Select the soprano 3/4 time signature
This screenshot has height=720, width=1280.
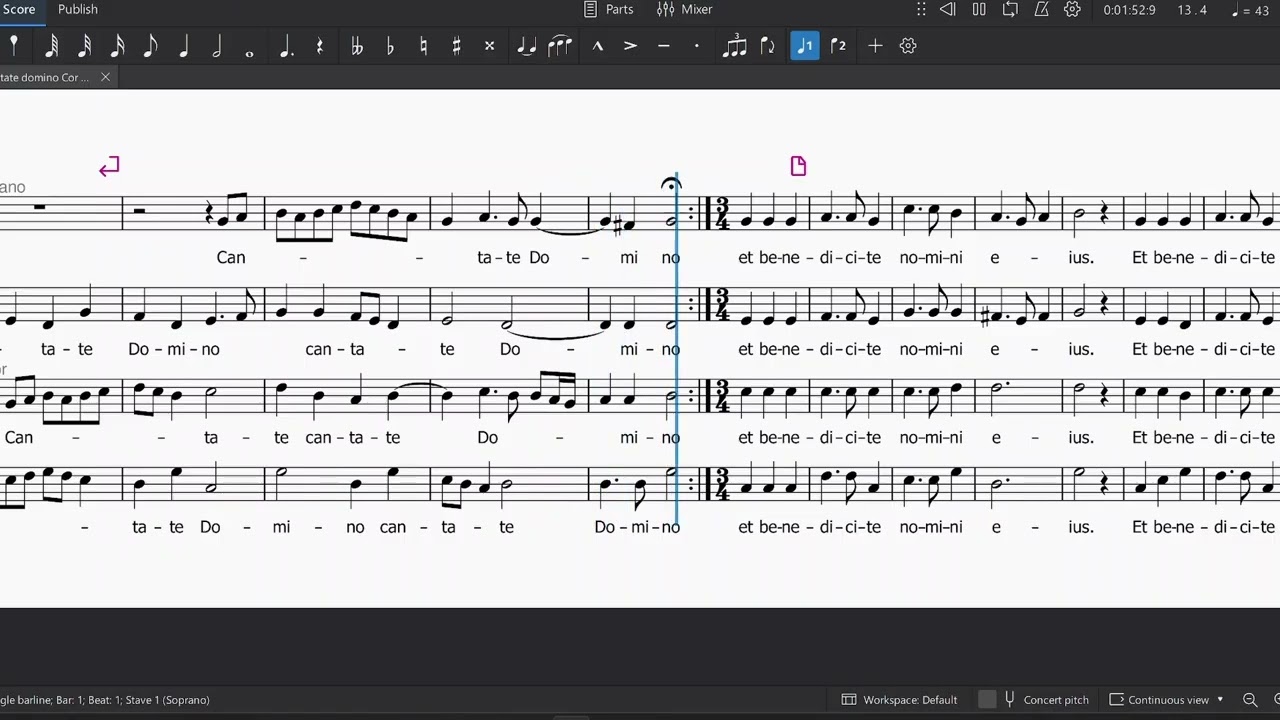pos(722,214)
